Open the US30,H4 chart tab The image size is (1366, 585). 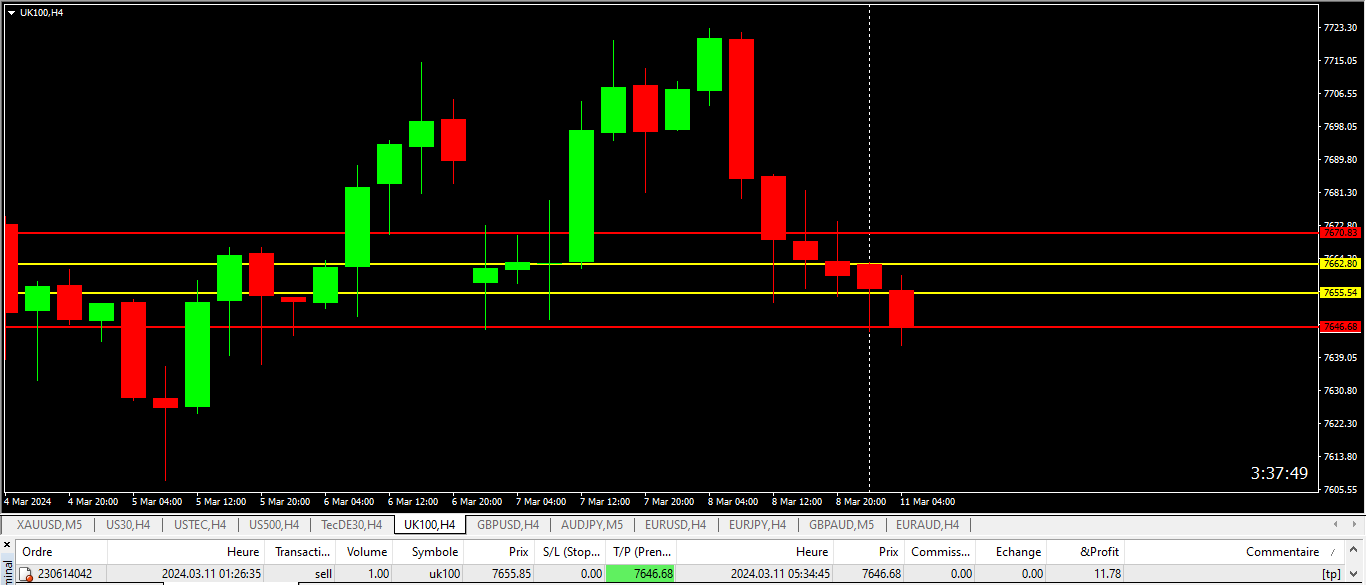click(x=128, y=524)
